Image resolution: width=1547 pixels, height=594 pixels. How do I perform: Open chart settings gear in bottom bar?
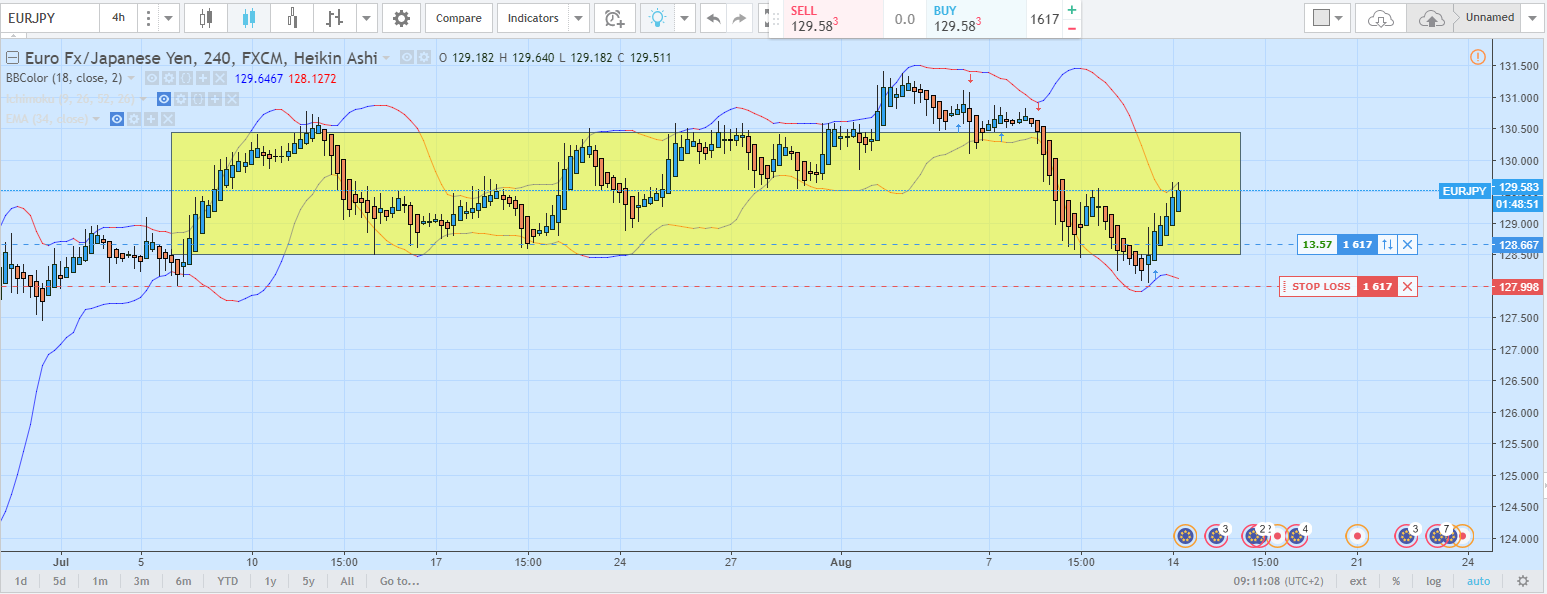coord(1523,581)
